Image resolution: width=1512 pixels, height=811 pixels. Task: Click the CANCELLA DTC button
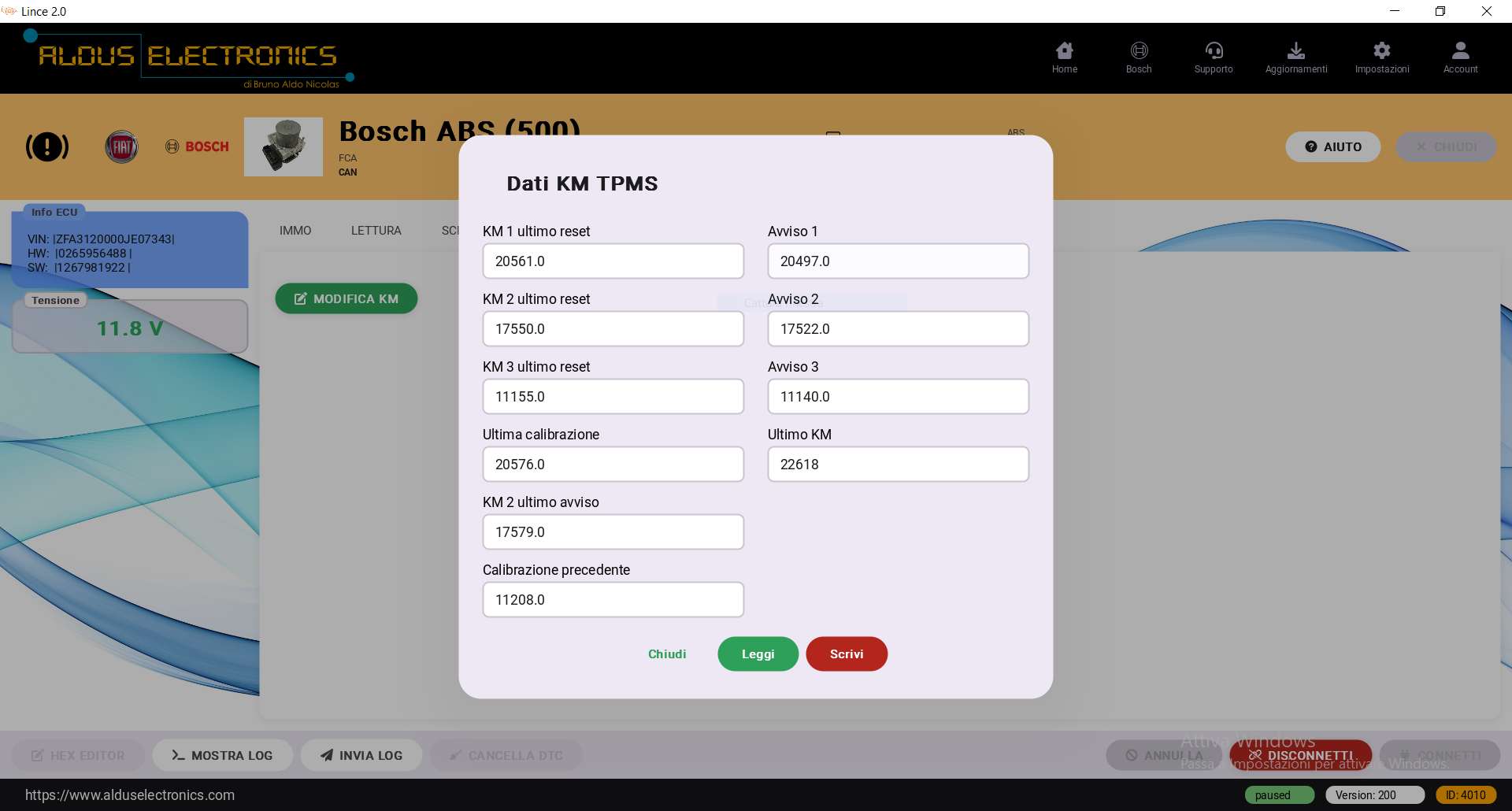[x=506, y=755]
